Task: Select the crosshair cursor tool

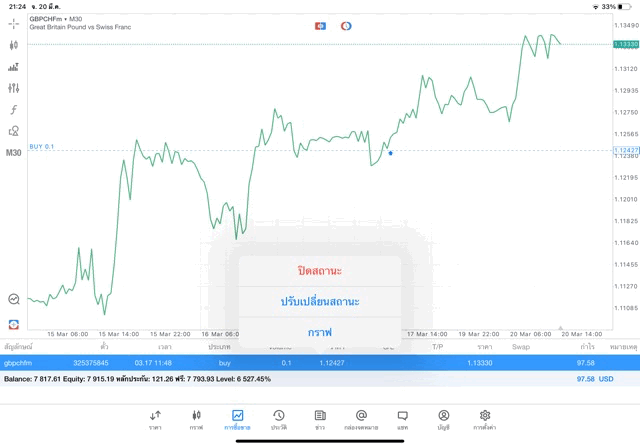Action: pos(13,24)
